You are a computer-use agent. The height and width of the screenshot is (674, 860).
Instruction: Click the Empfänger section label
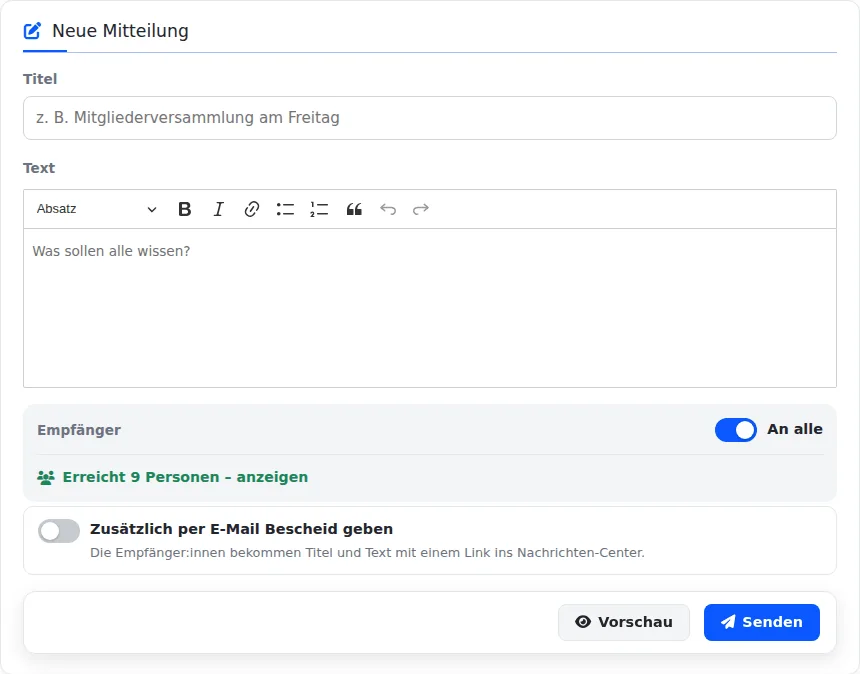point(79,430)
